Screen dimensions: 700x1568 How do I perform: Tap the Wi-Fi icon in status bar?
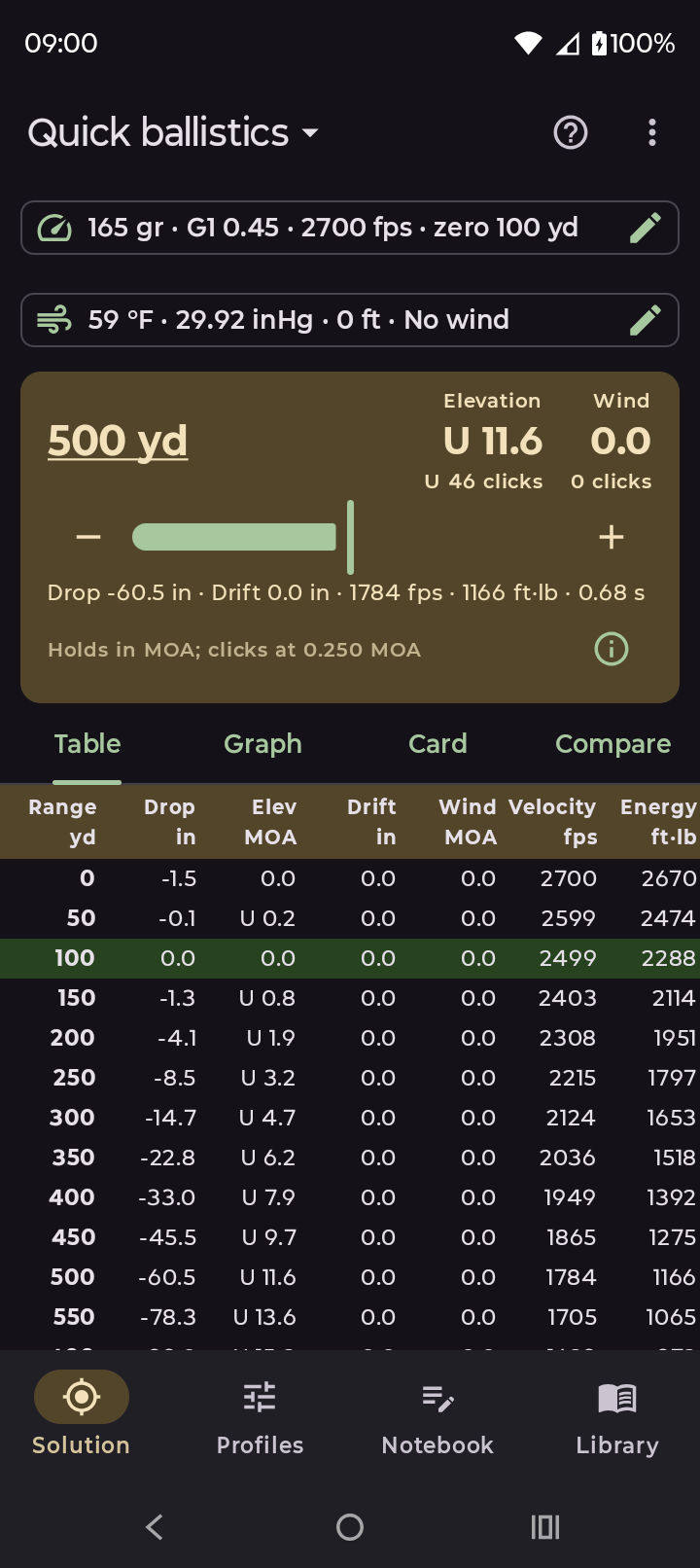coord(528,43)
